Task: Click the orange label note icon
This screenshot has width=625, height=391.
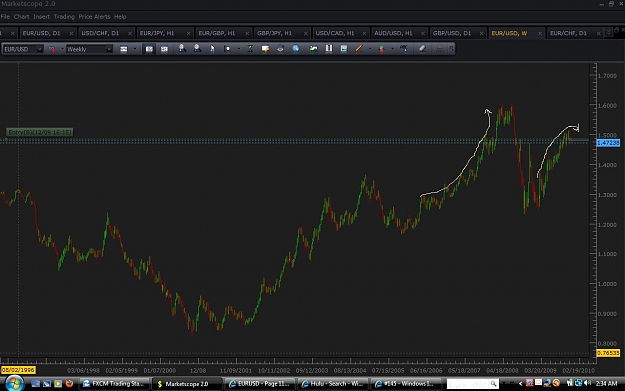Action: pyautogui.click(x=265, y=49)
